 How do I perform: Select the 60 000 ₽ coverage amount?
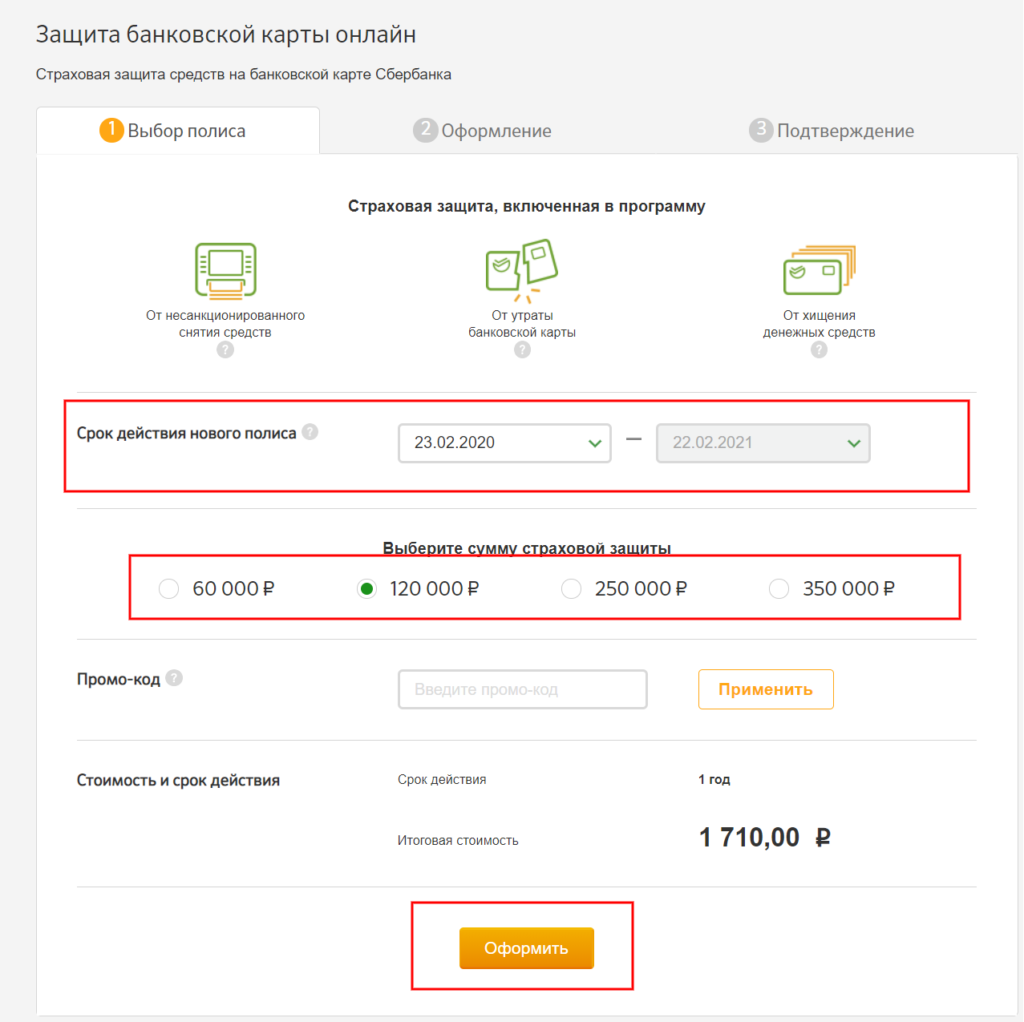point(168,589)
